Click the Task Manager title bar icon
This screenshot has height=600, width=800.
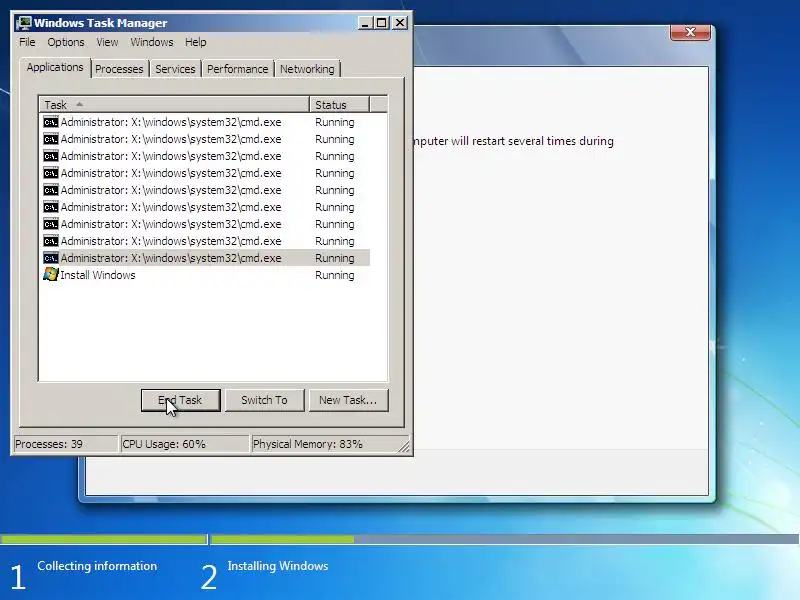[x=23, y=23]
